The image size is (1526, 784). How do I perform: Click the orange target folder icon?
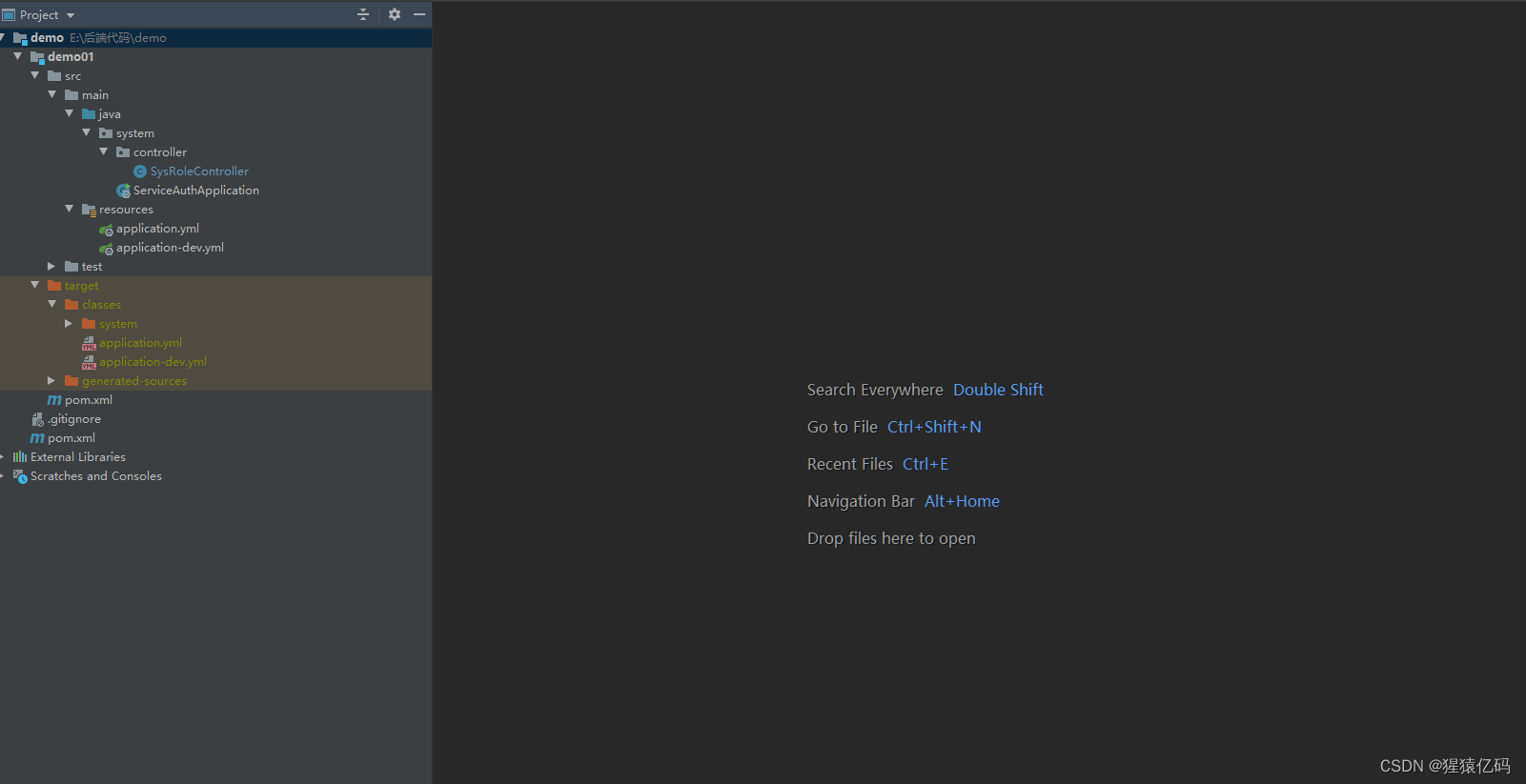(x=54, y=286)
